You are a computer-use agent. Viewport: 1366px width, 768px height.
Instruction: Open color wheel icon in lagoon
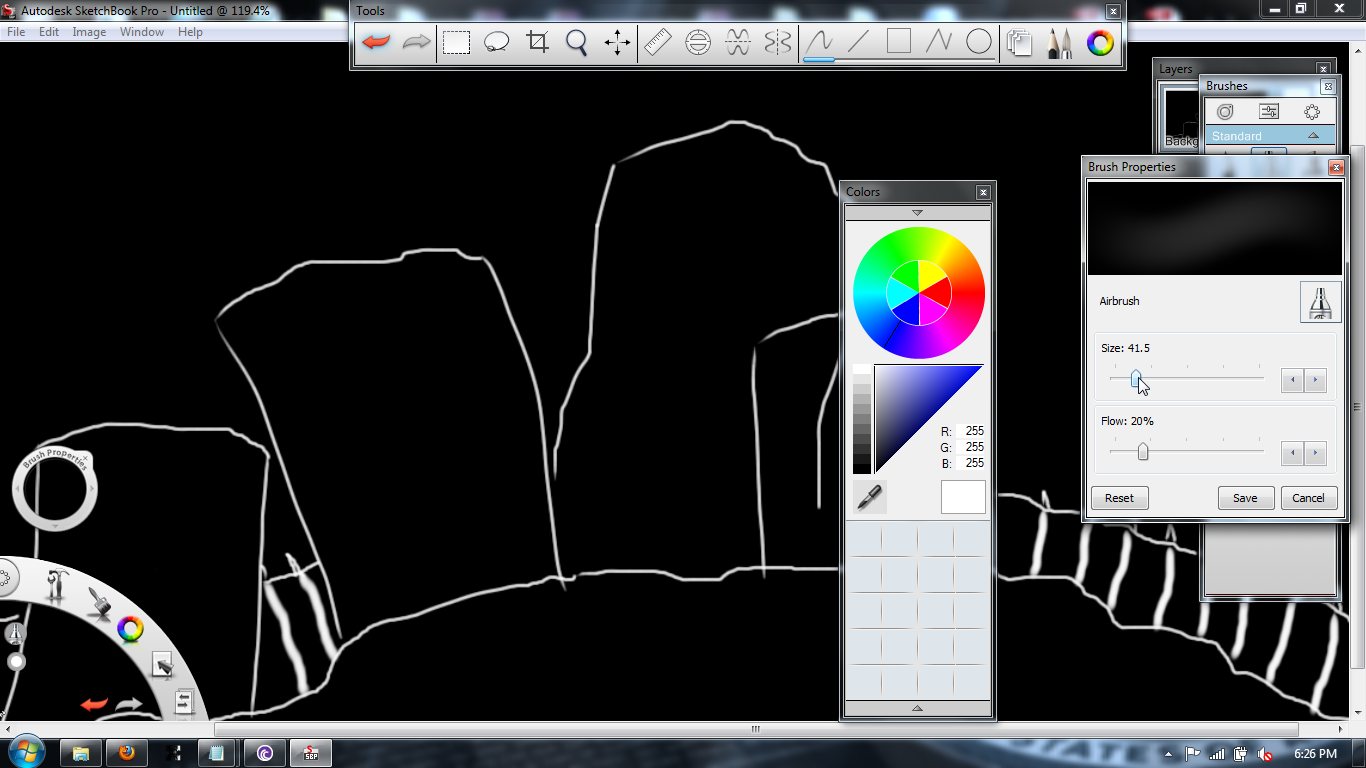click(130, 629)
